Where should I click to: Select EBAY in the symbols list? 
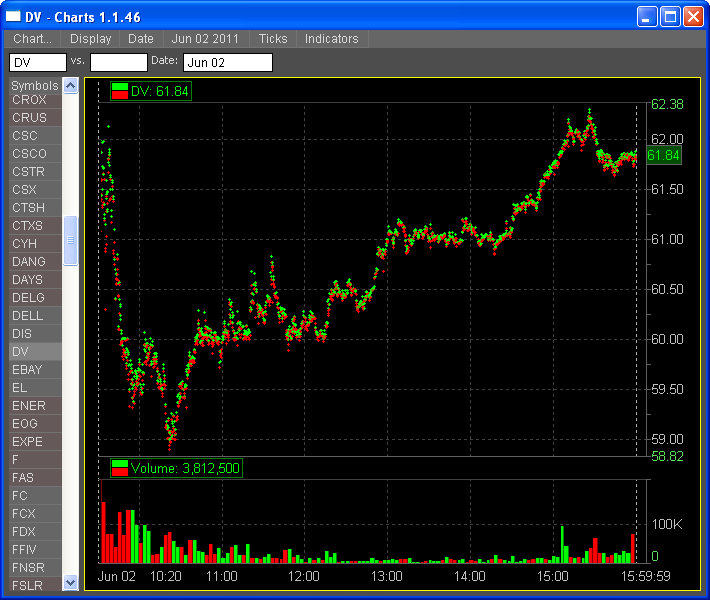click(35, 370)
